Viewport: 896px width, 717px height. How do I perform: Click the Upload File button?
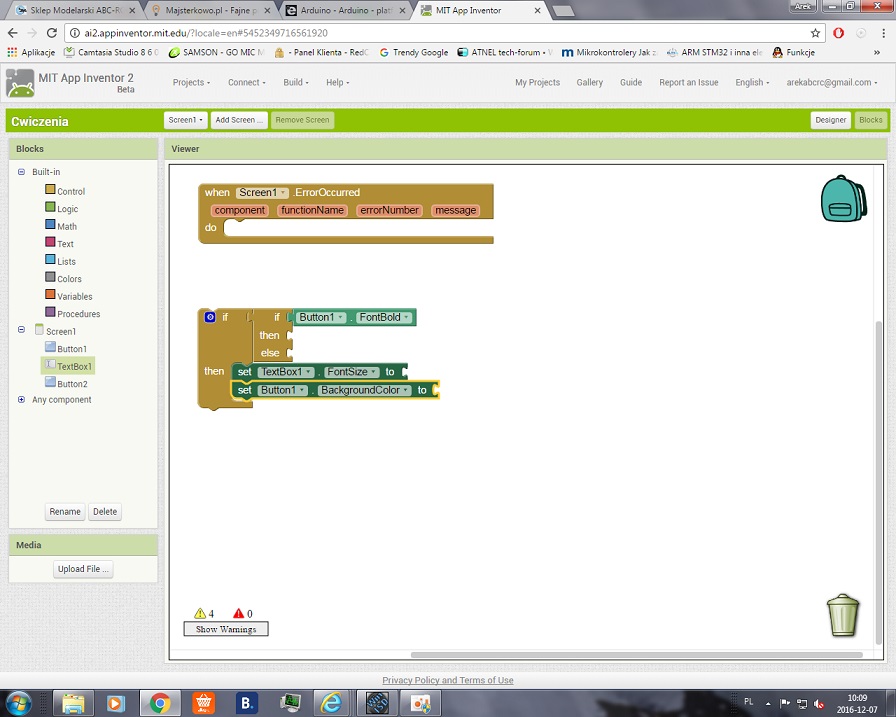pos(83,569)
